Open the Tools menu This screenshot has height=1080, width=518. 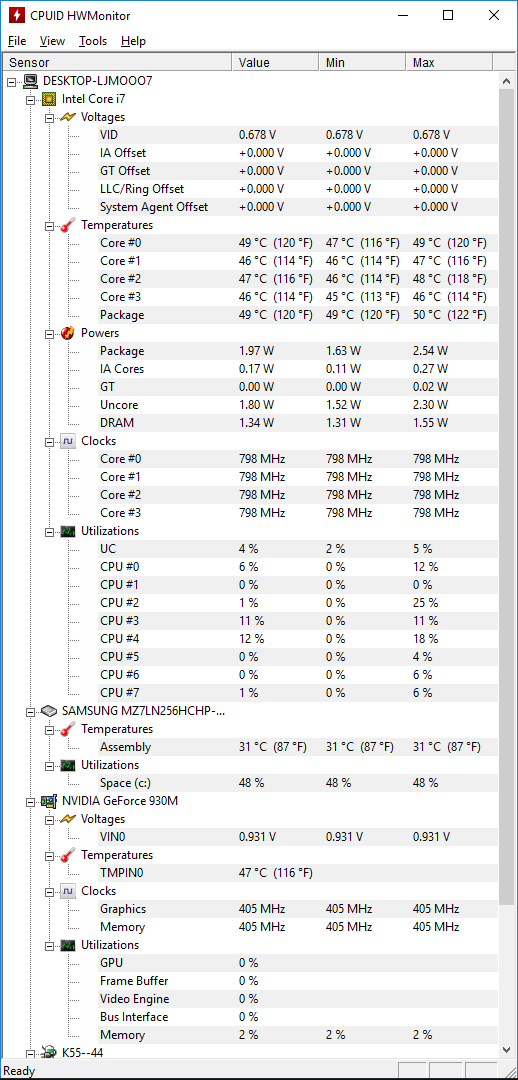[93, 41]
